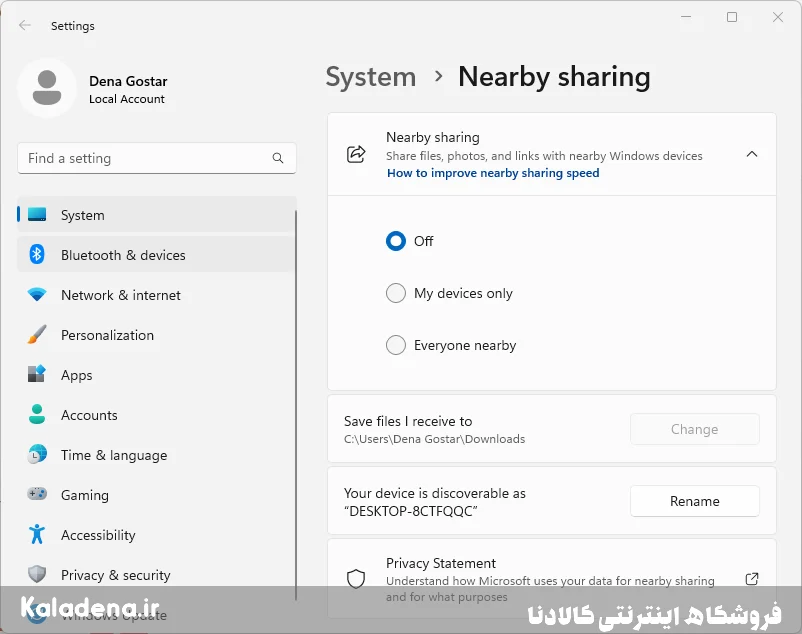Click the sidebar vertical scrollbar

pyautogui.click(x=296, y=404)
